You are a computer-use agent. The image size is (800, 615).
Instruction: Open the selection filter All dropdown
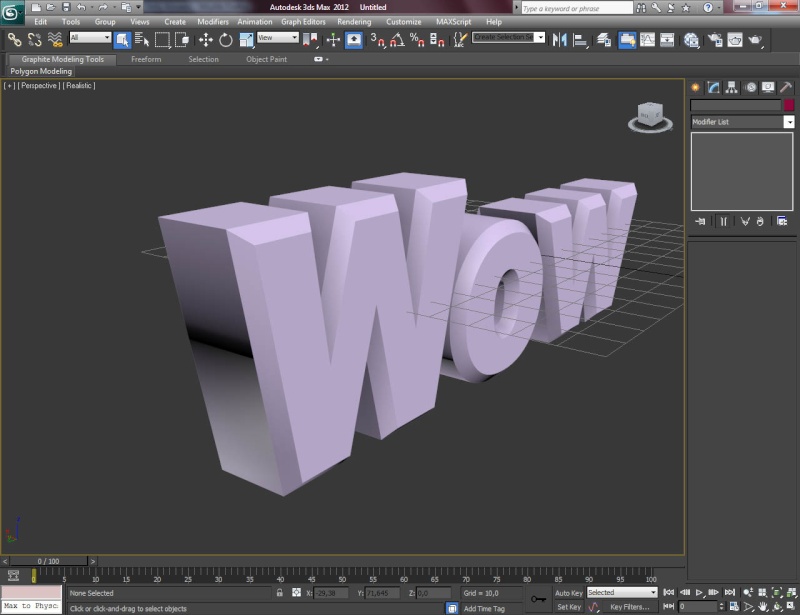tap(90, 37)
